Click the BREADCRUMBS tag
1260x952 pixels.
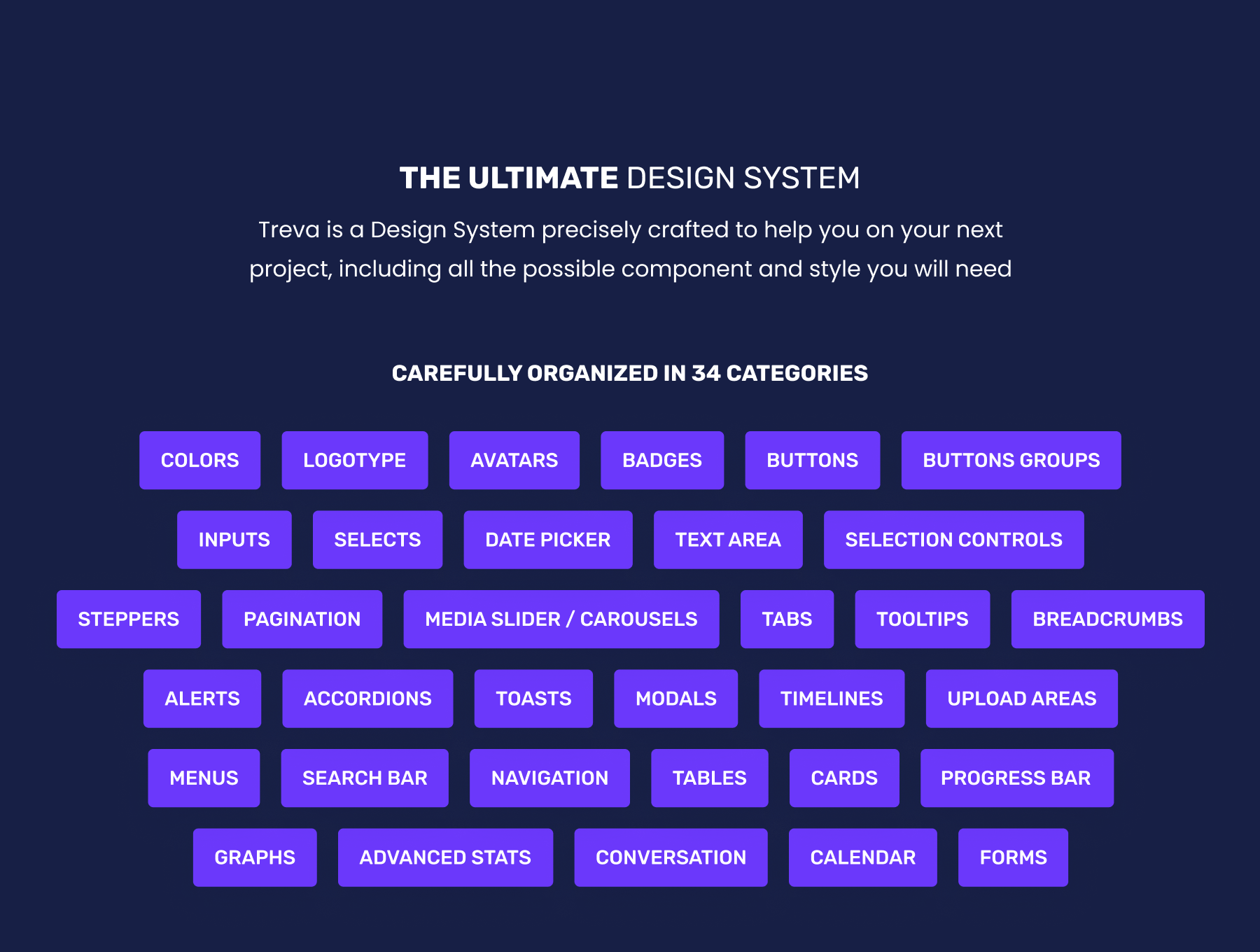(x=1107, y=619)
